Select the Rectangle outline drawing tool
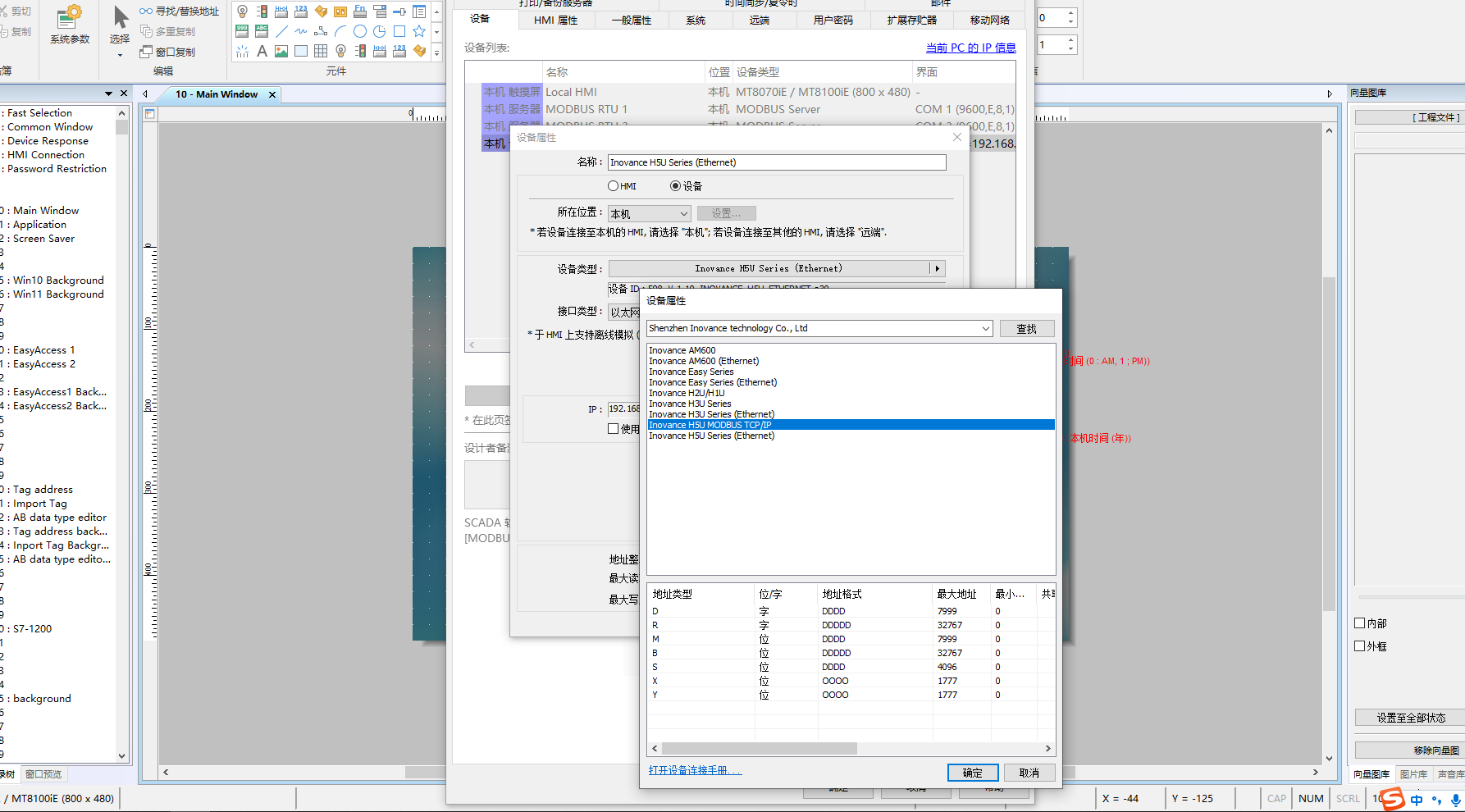Viewport: 1465px width, 812px height. pos(399,31)
